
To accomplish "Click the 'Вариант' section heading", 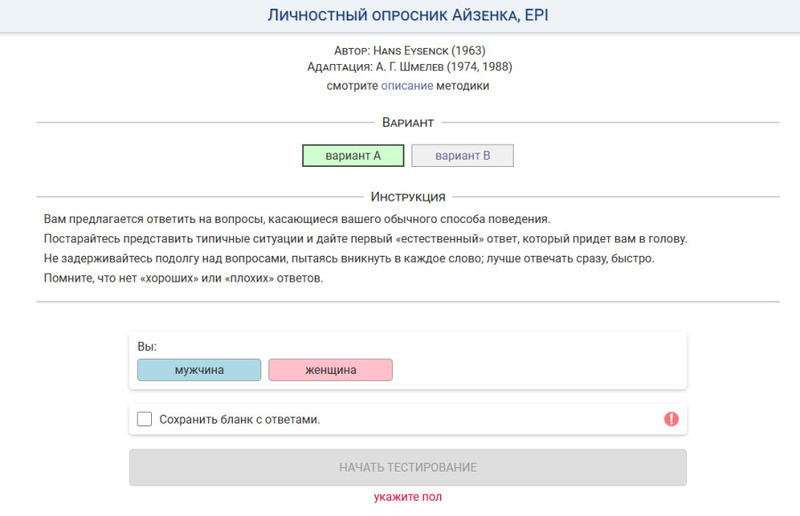I will tap(407, 122).
